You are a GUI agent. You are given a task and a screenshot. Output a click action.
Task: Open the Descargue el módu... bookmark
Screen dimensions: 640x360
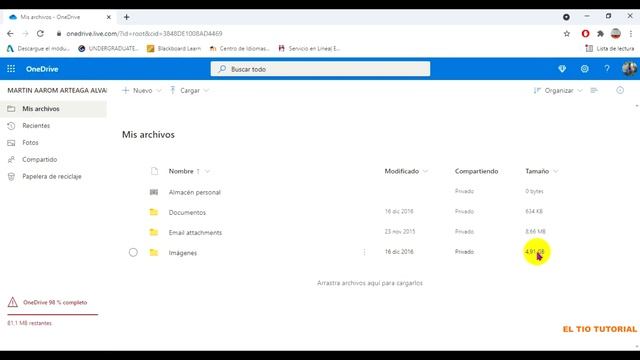tap(38, 48)
